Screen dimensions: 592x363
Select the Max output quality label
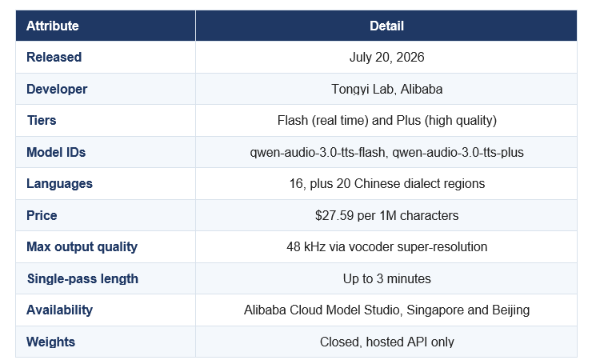pos(82,247)
